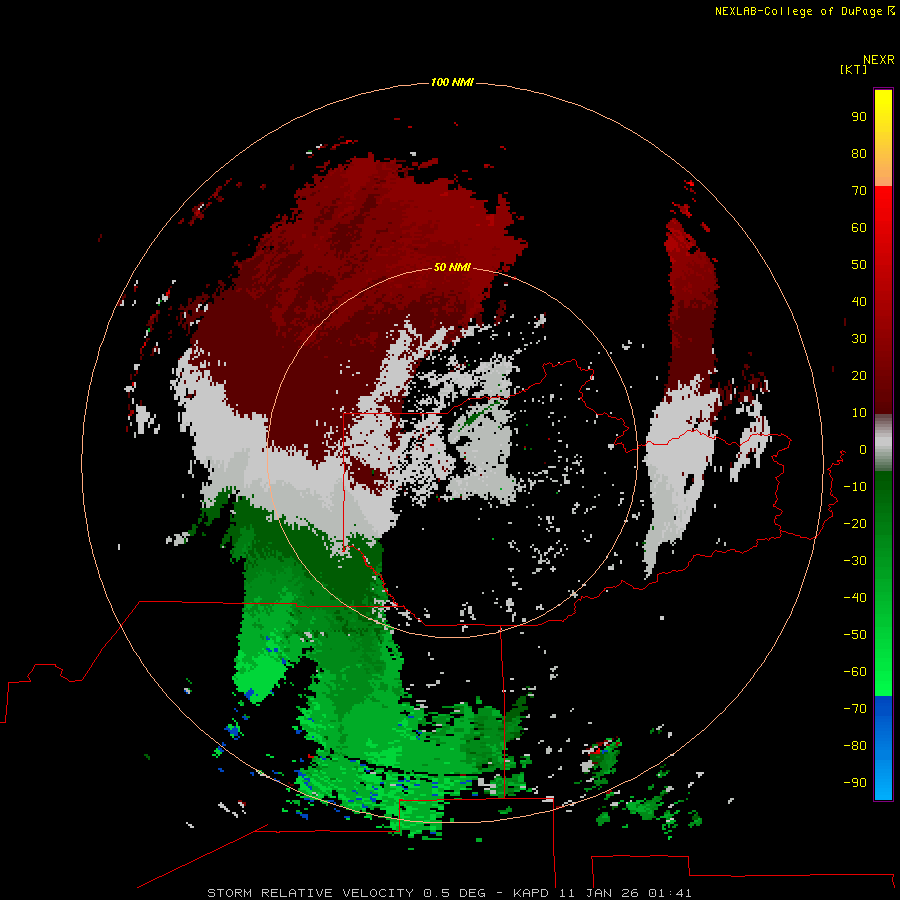Click the 0 value on velocity scale

click(x=863, y=449)
